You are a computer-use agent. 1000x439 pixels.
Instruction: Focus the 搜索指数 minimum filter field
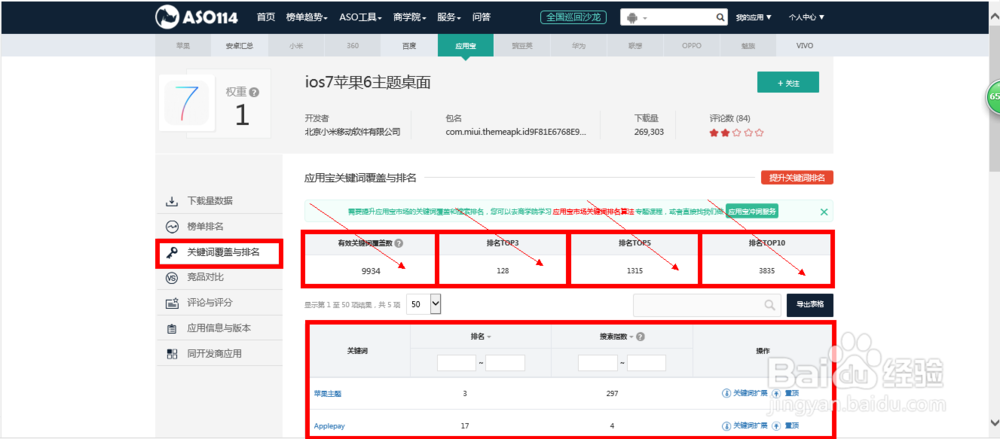[x=598, y=363]
